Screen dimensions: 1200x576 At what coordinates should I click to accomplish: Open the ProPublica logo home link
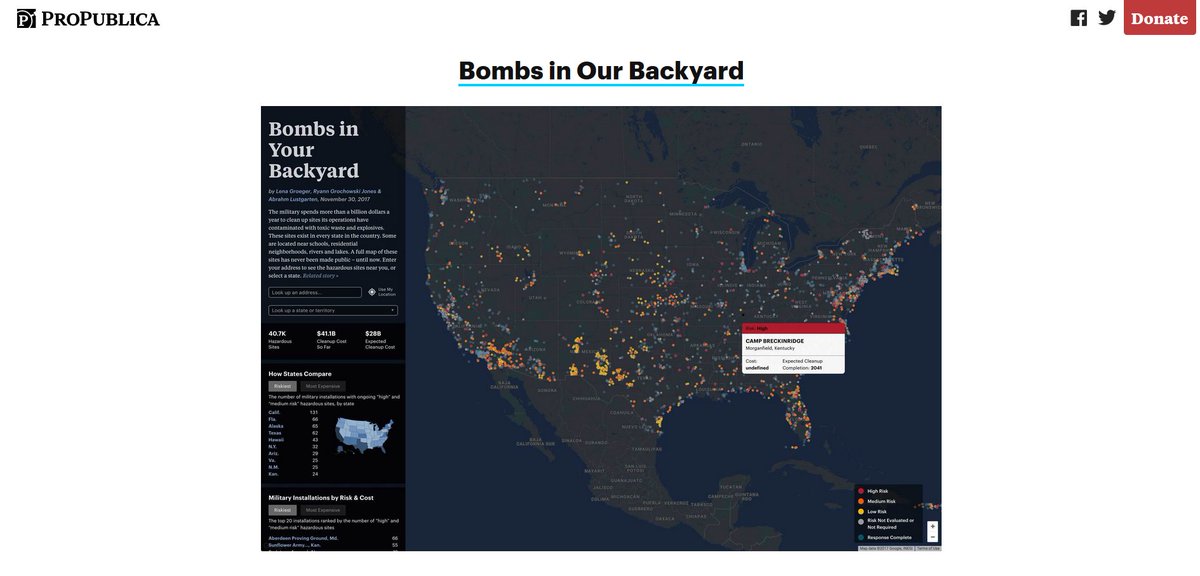(88, 18)
